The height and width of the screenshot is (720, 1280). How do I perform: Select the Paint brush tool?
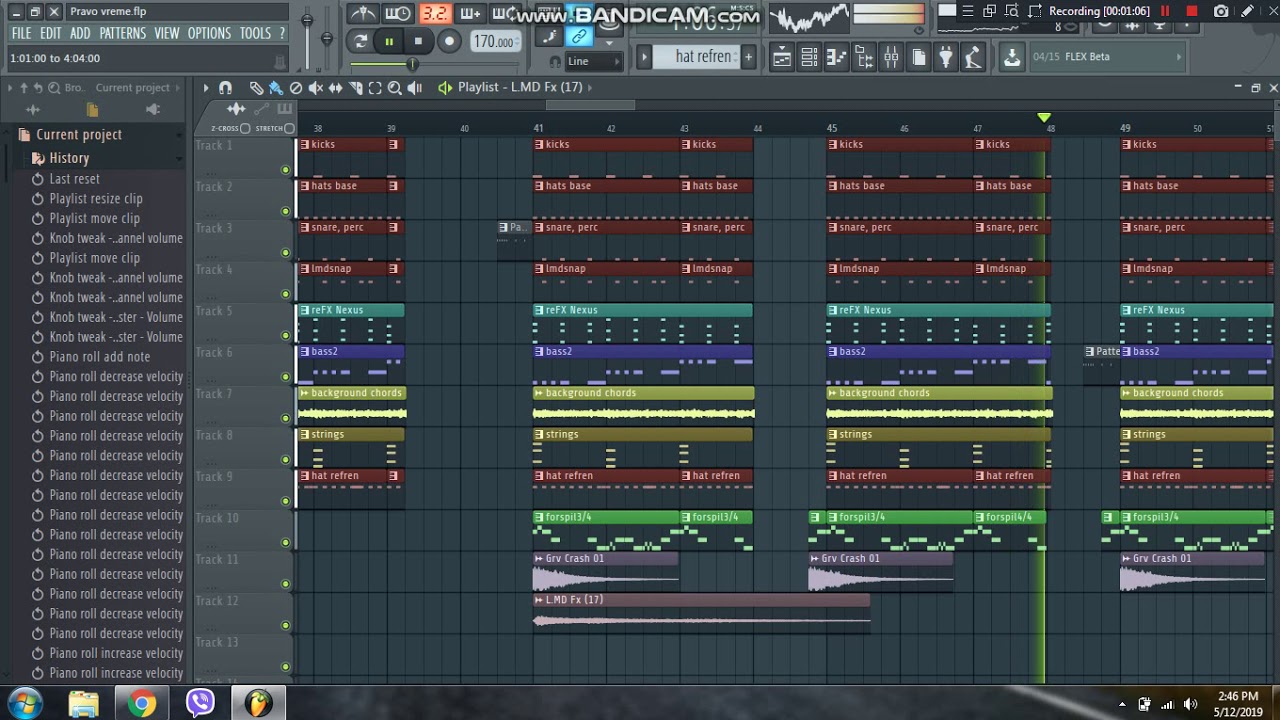[276, 88]
